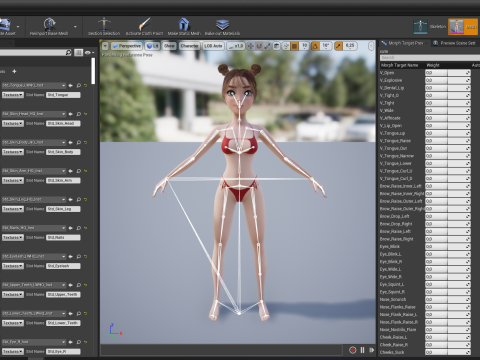Switch to Mesh editor mode

[463, 27]
